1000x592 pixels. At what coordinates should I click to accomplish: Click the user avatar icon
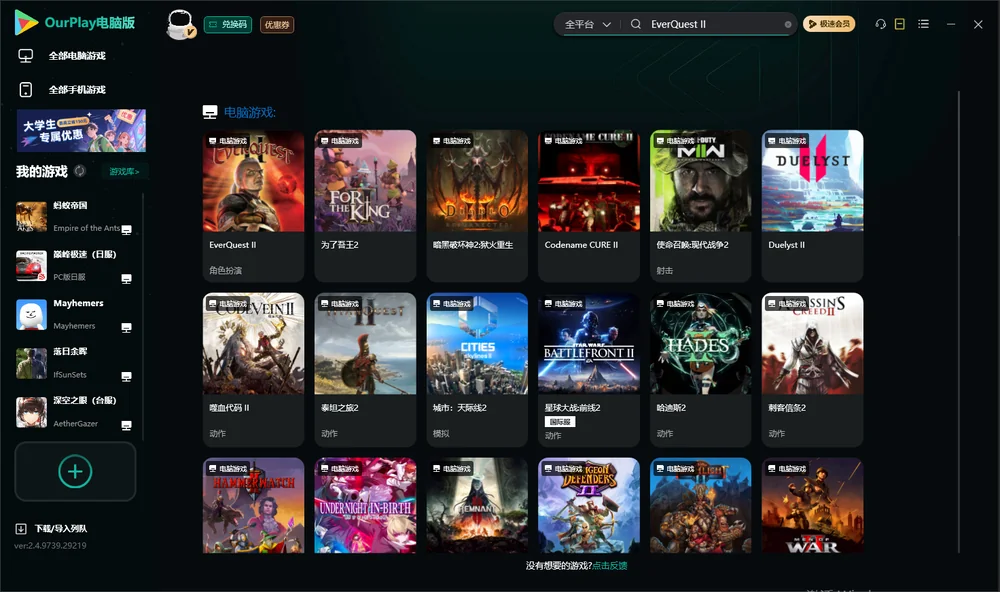point(180,25)
